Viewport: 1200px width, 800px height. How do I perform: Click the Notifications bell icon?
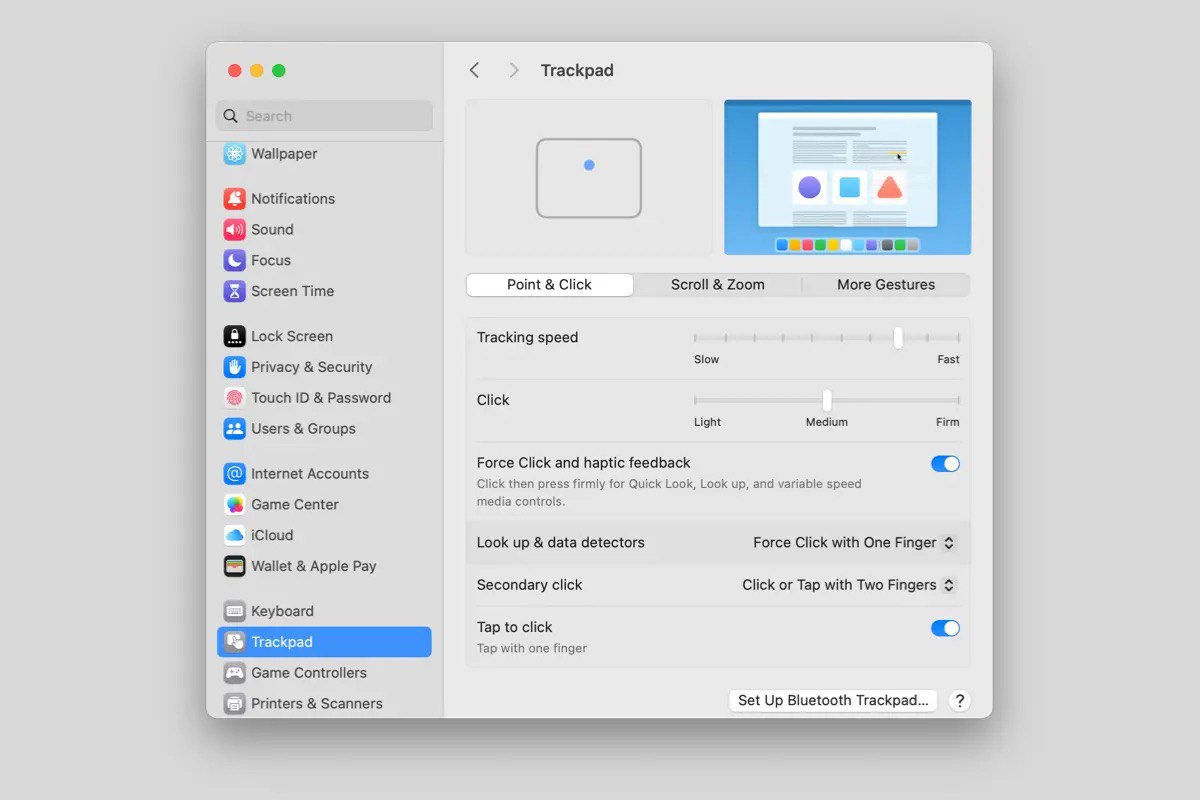234,198
